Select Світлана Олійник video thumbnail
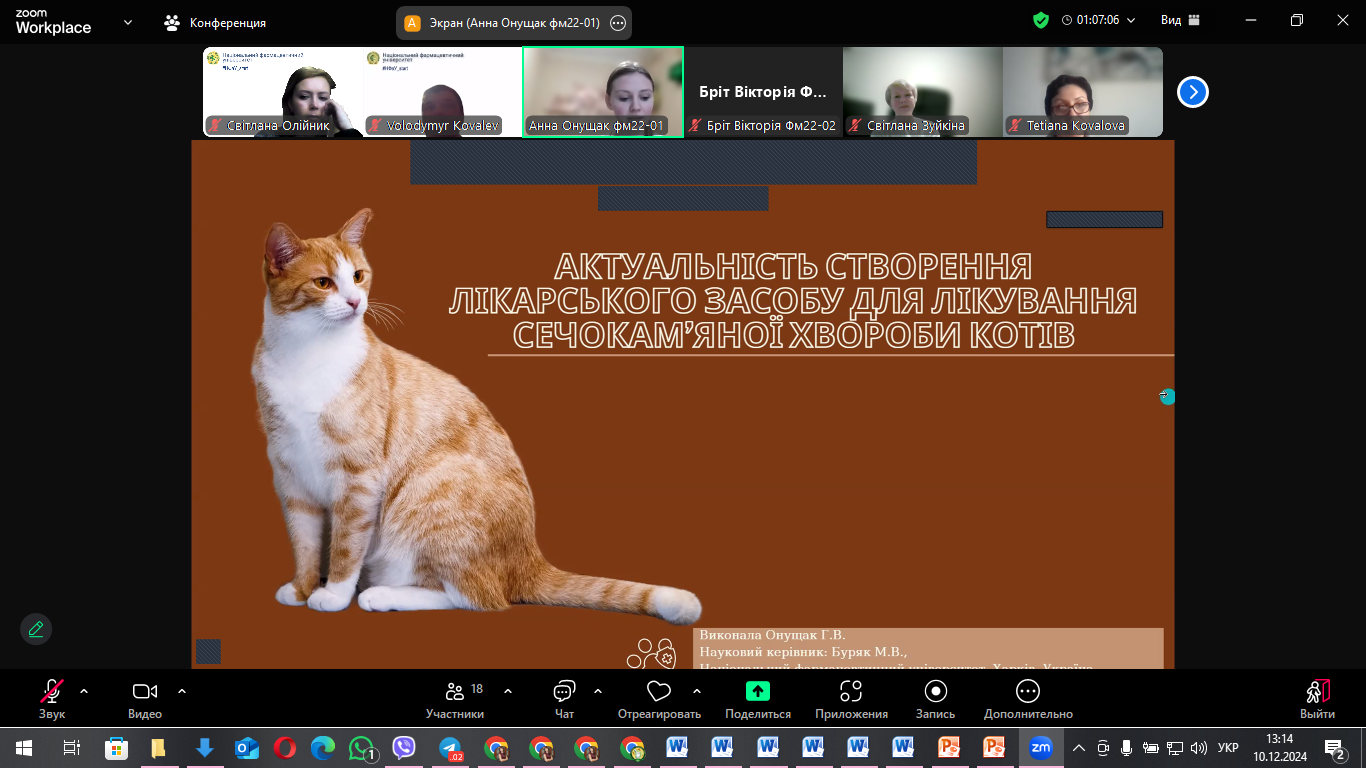 tap(283, 91)
